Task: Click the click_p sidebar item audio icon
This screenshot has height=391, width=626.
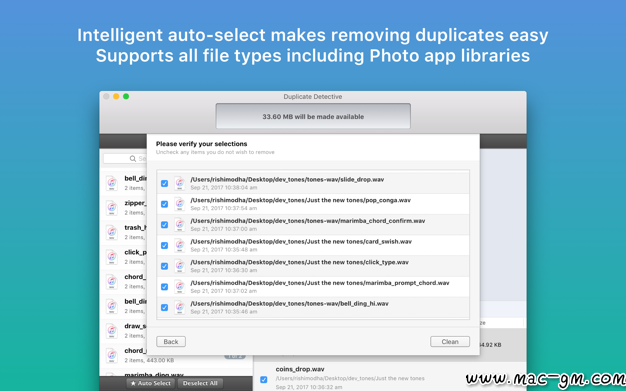Action: coord(112,257)
